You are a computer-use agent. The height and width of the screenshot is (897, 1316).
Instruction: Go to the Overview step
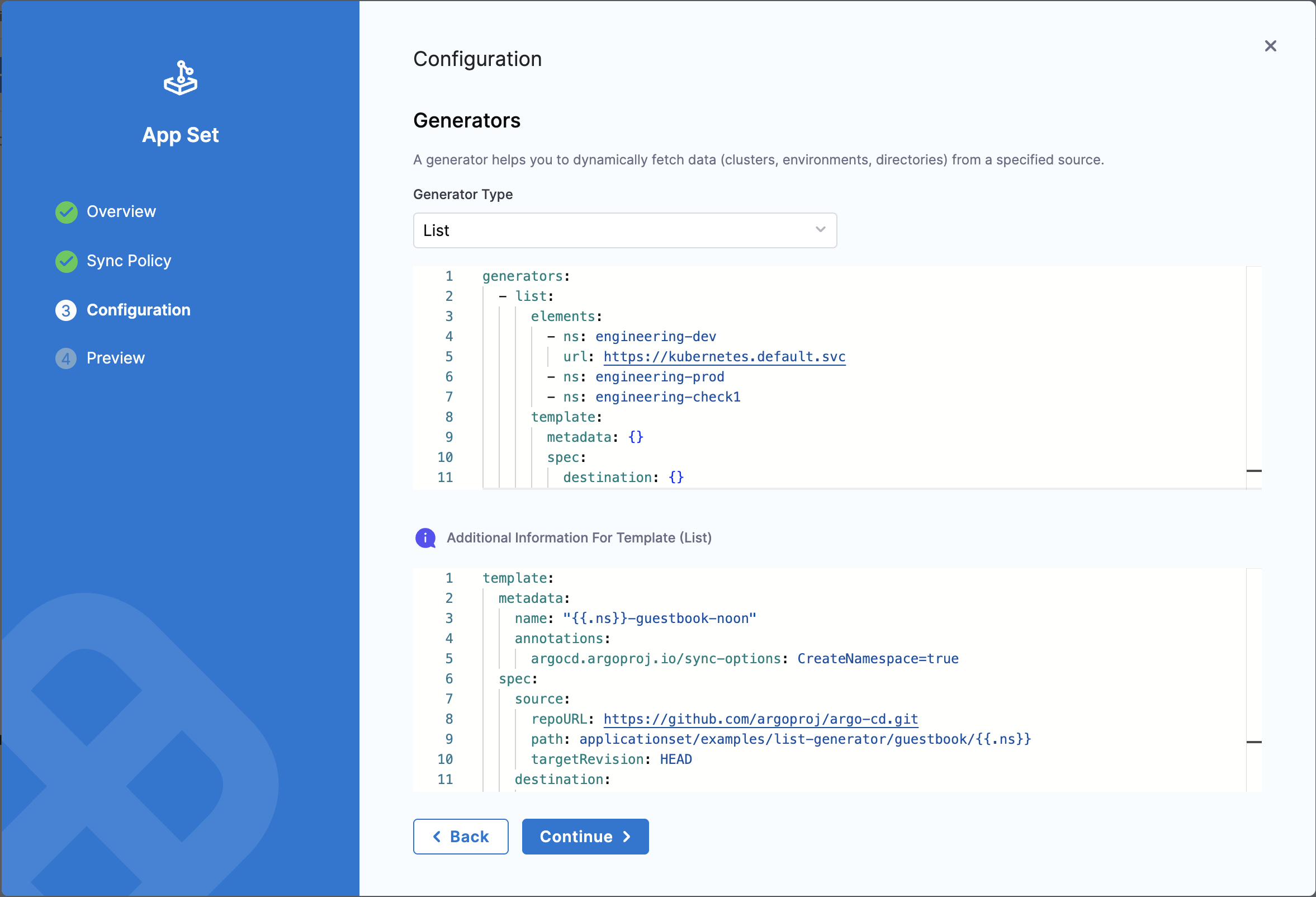coord(121,212)
